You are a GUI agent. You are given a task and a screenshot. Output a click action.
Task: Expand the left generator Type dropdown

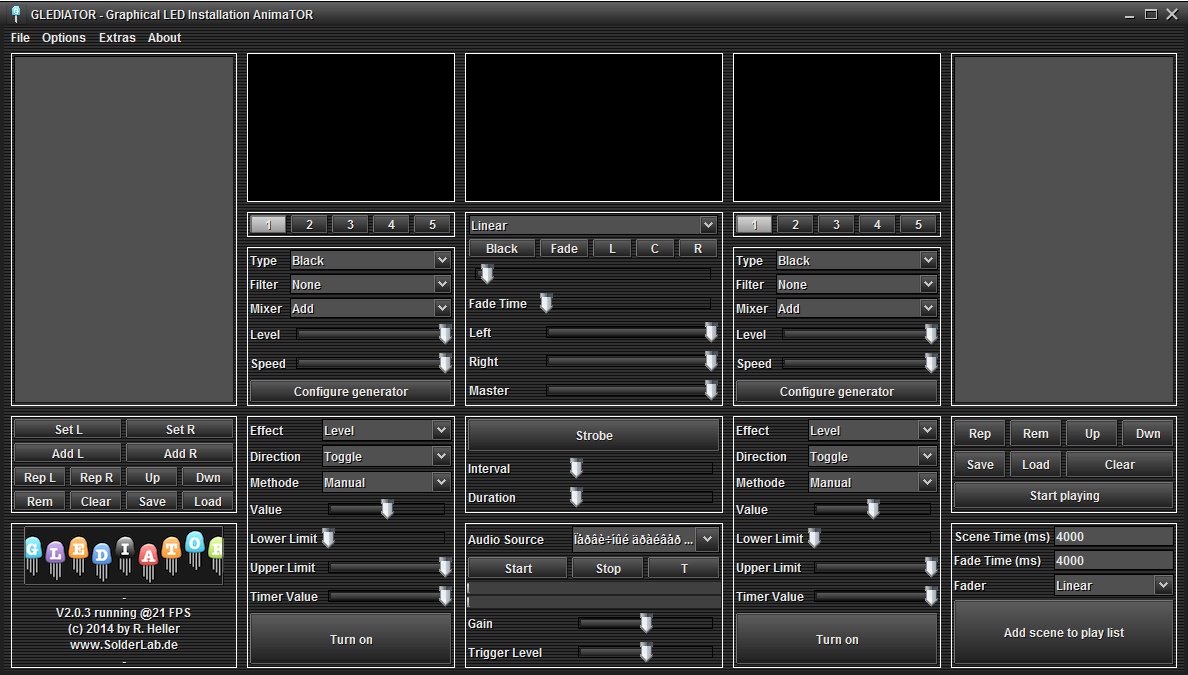point(371,261)
